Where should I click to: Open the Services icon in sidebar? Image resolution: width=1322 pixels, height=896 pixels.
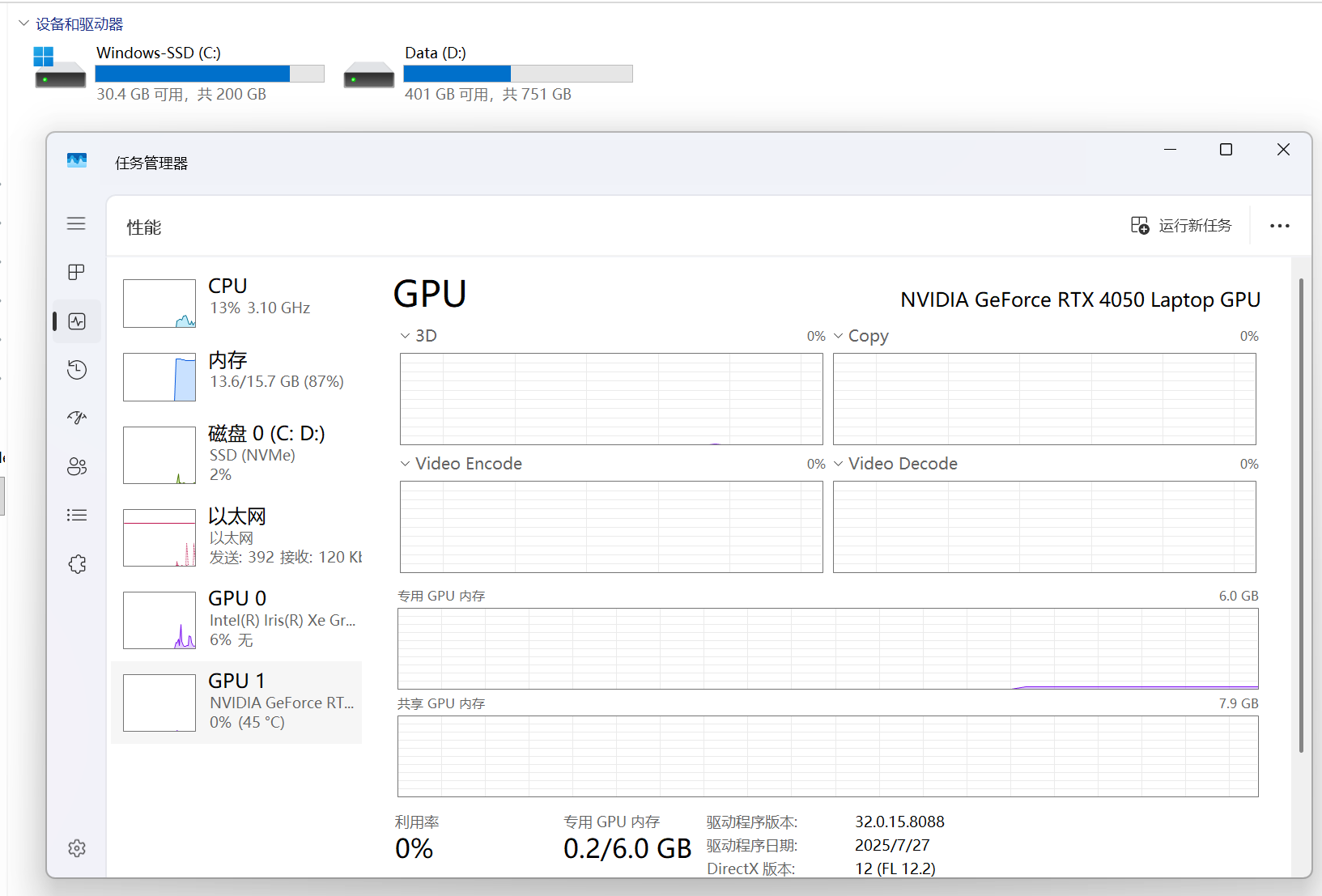pos(77,564)
